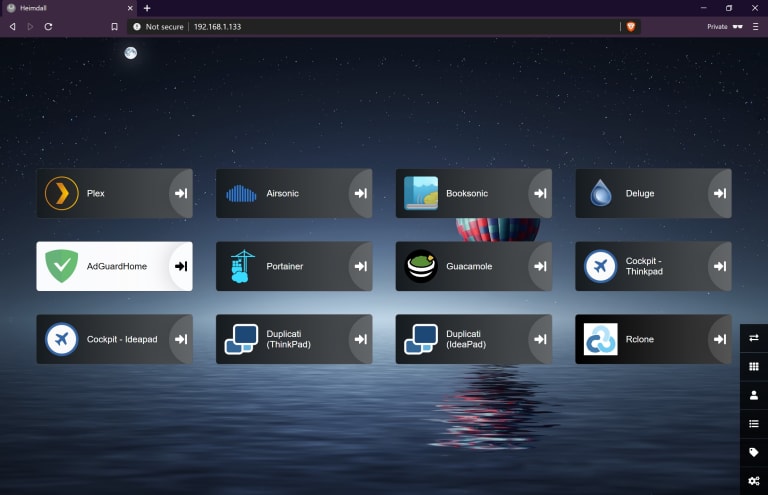
Task: Open Cockpit - Ideapad using its arrow icon
Action: click(181, 339)
